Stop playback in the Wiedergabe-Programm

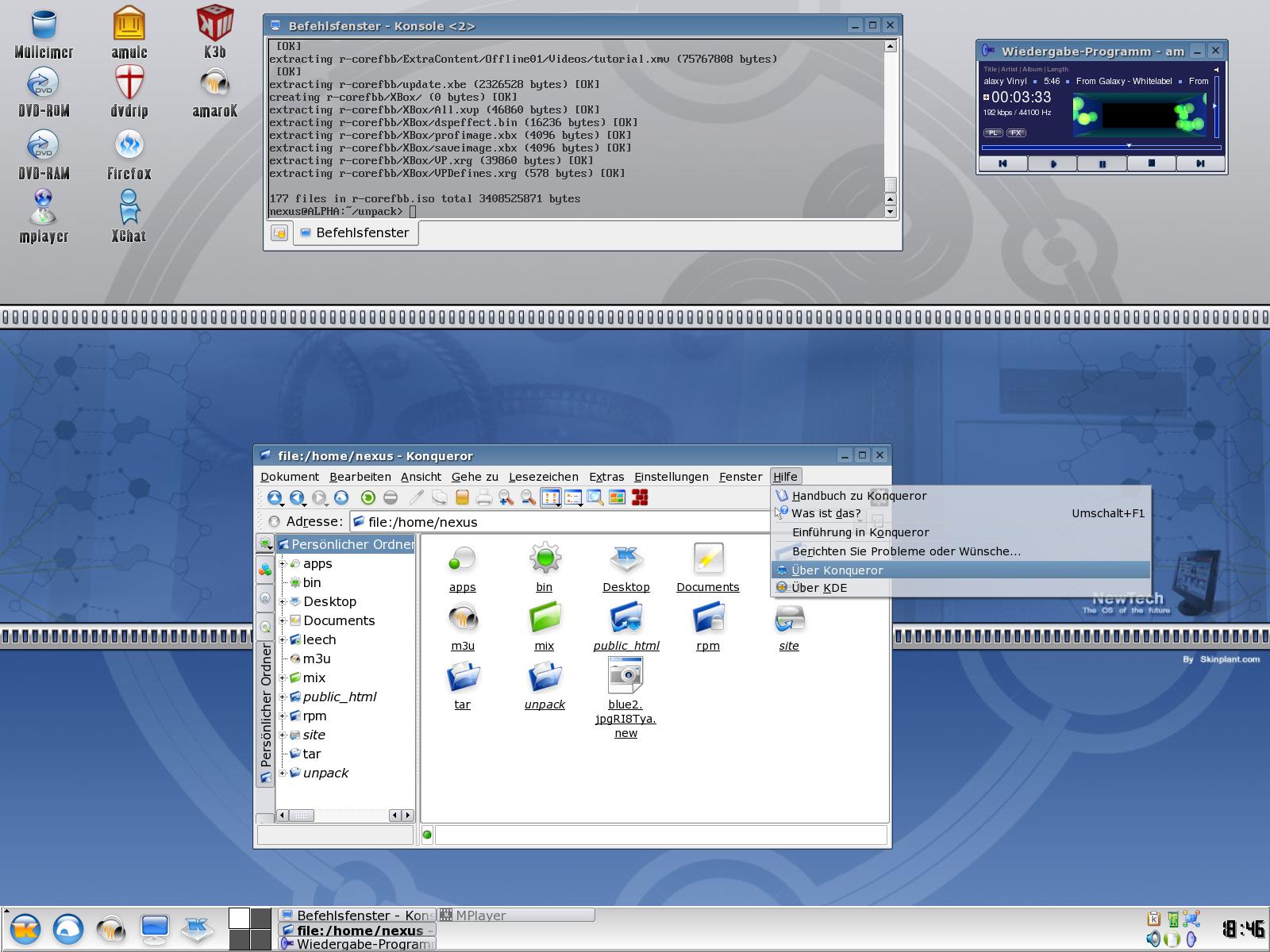(x=1151, y=163)
